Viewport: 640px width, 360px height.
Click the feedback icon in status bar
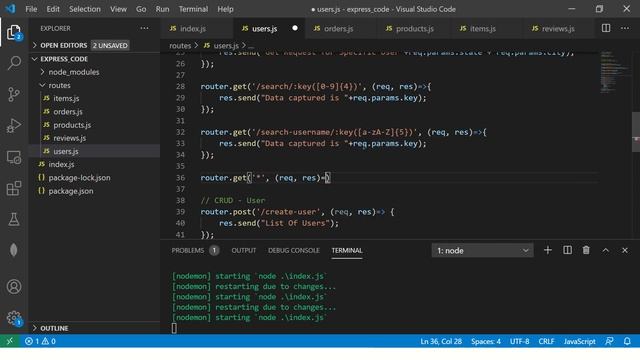(x=609, y=341)
